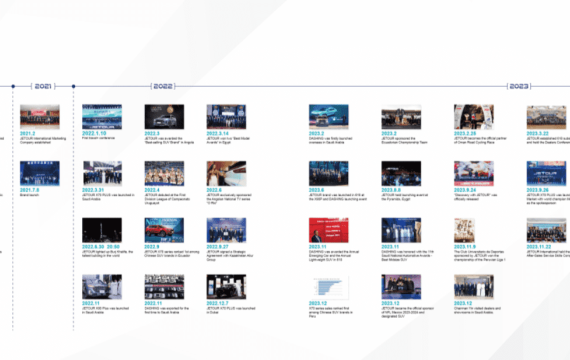
Task: Open the 2023.2.25 Oman cycling race image
Action: [x=474, y=117]
